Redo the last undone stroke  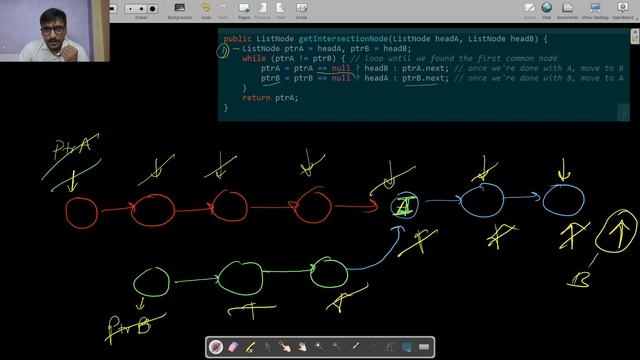tap(223, 11)
